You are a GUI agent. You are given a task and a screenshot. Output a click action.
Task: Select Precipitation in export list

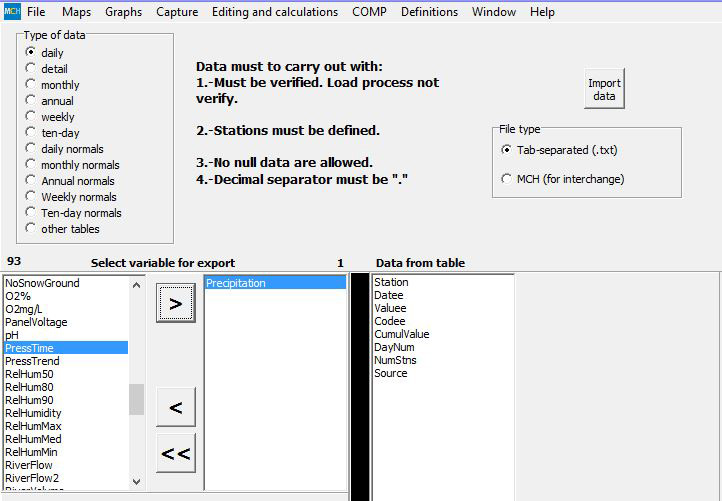[237, 283]
